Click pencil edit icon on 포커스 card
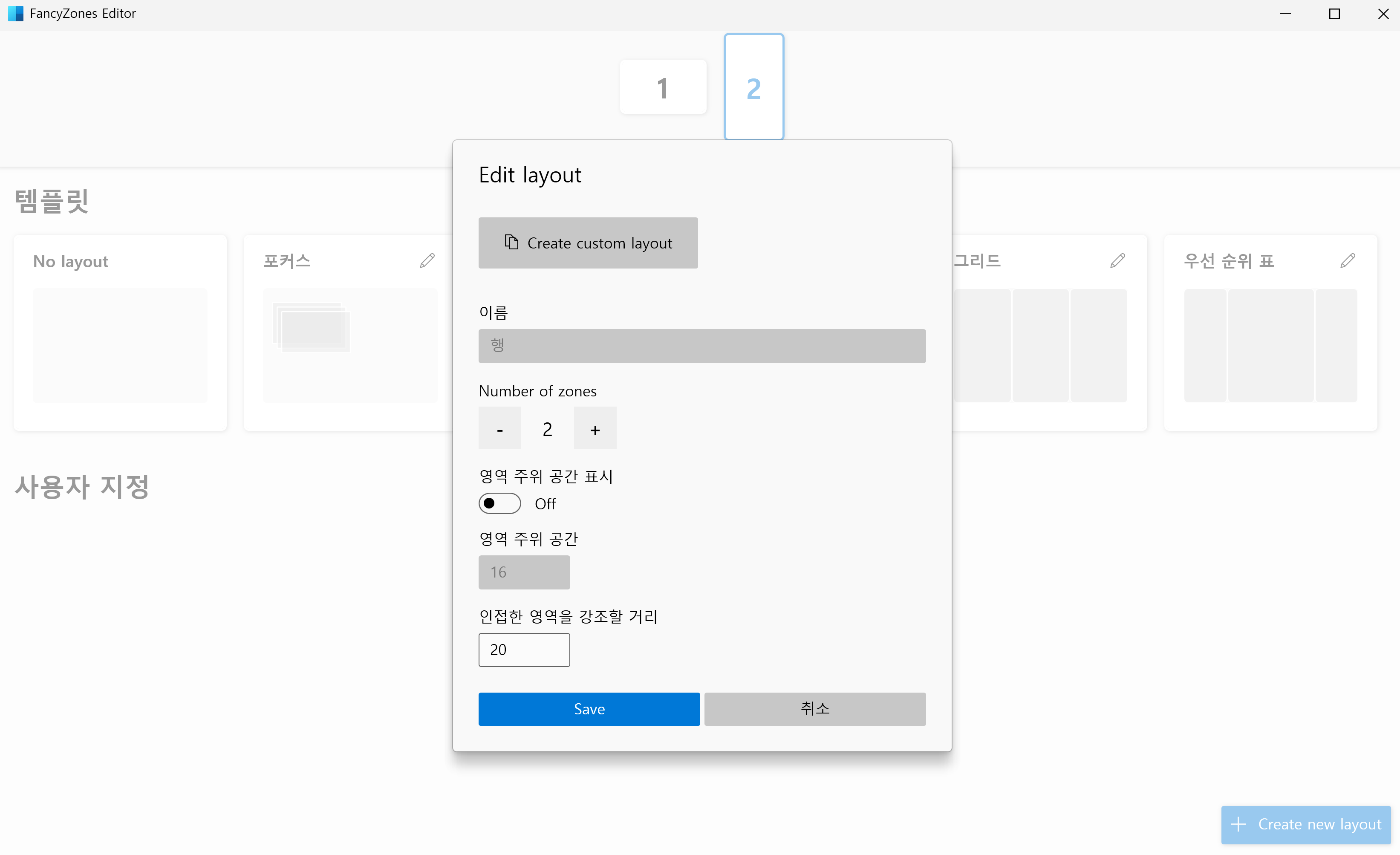The height and width of the screenshot is (855, 1400). (427, 261)
